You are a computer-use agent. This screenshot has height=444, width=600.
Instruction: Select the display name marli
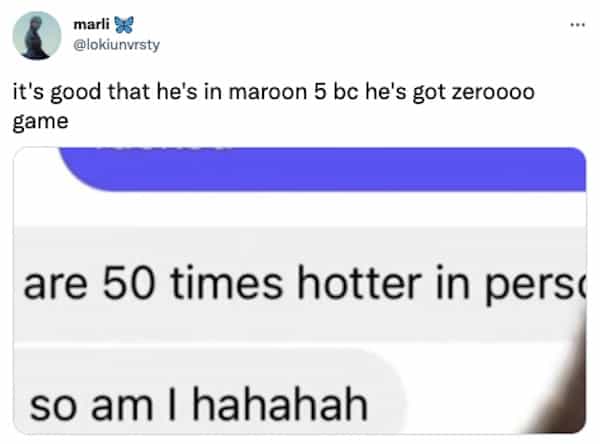click(91, 24)
